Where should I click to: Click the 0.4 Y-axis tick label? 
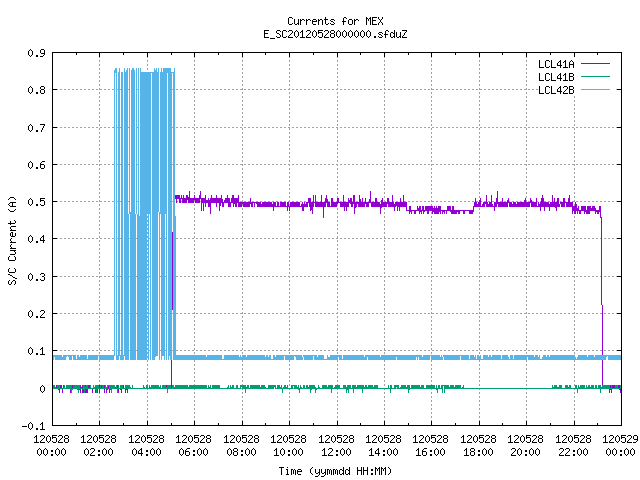point(36,239)
